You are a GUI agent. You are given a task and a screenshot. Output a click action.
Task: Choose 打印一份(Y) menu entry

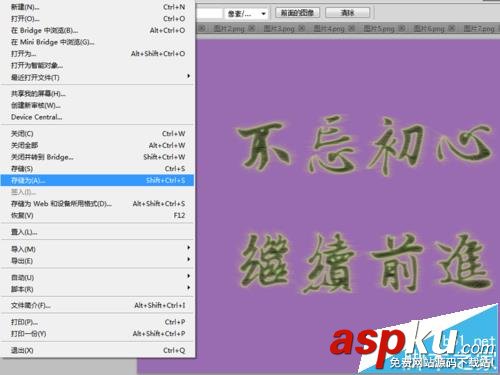click(97, 334)
